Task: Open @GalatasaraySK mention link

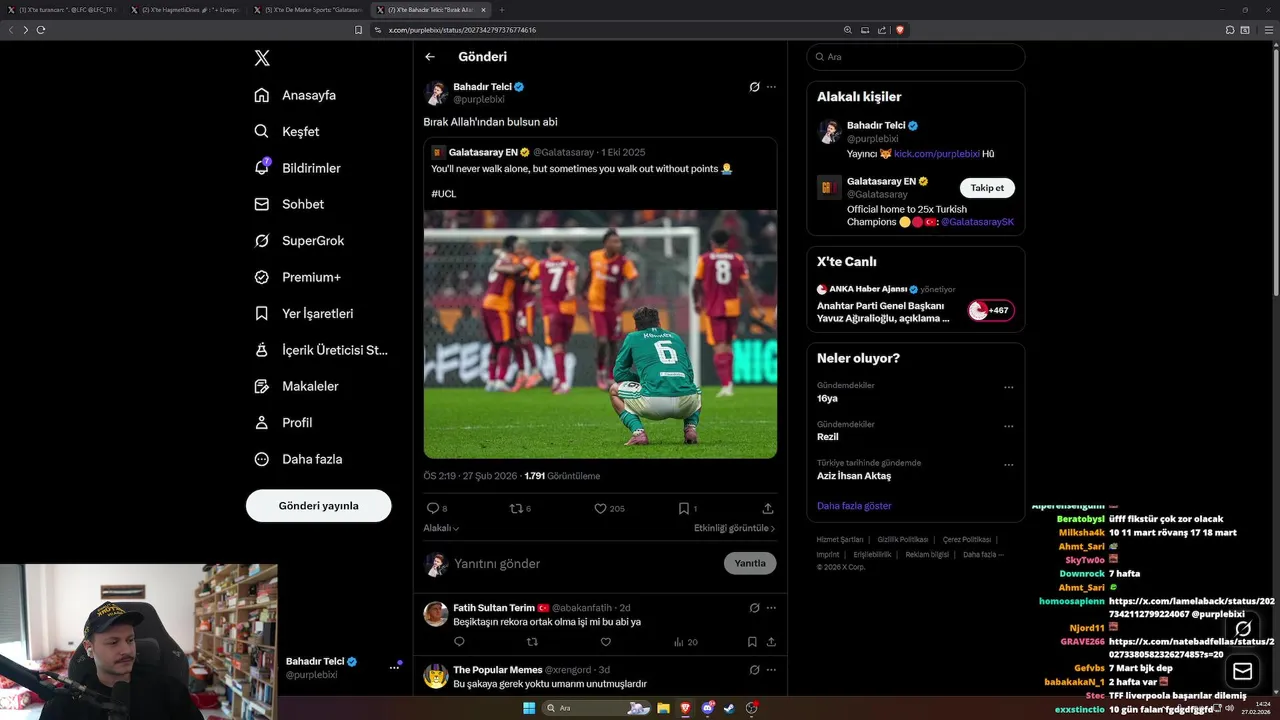Action: 977,222
